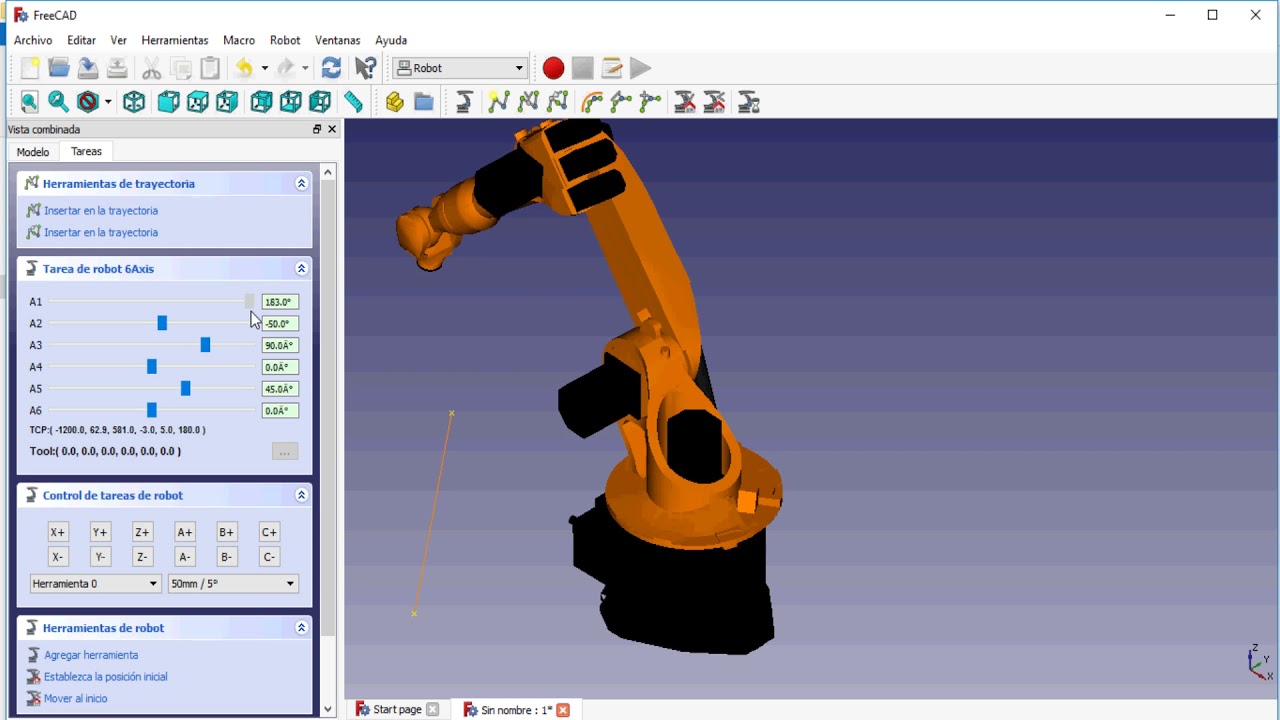The image size is (1280, 720).
Task: Open the Macro menu
Action: [239, 40]
